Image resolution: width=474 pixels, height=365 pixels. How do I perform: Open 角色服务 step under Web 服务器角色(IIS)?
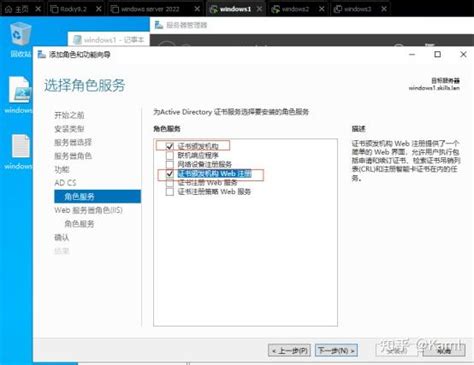click(79, 224)
